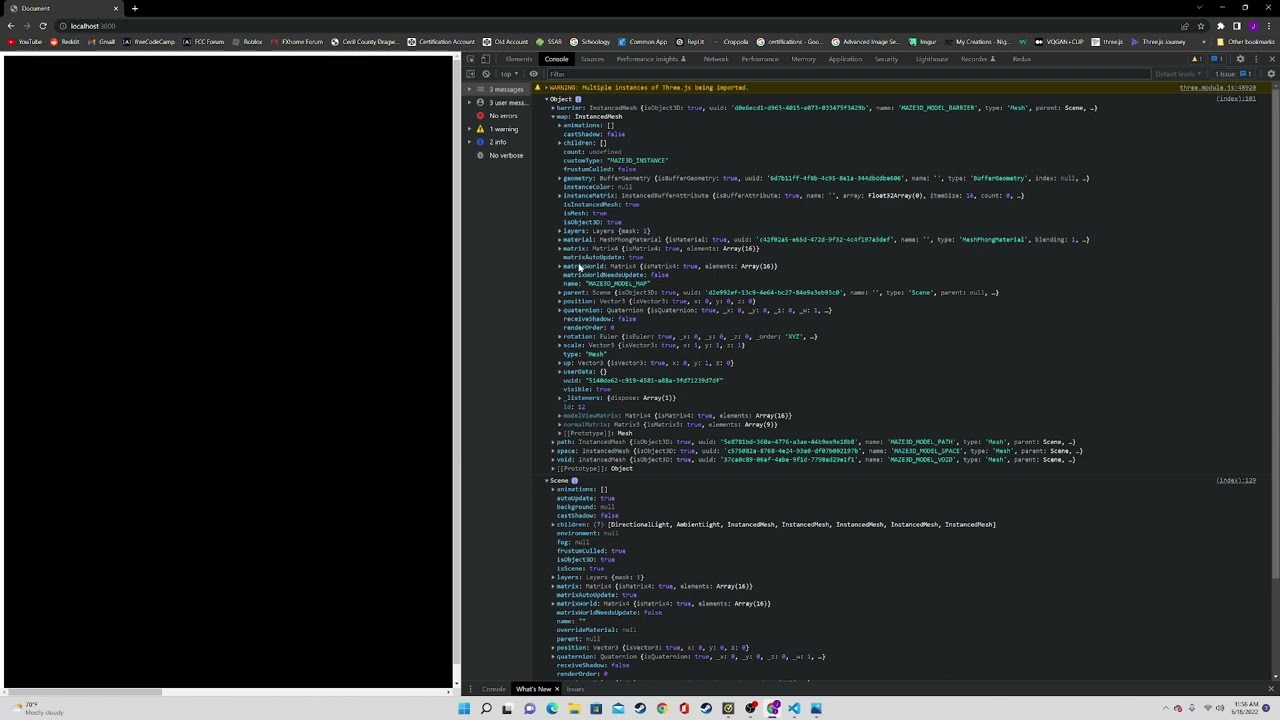
Task: Open the Network tab
Action: tap(716, 59)
